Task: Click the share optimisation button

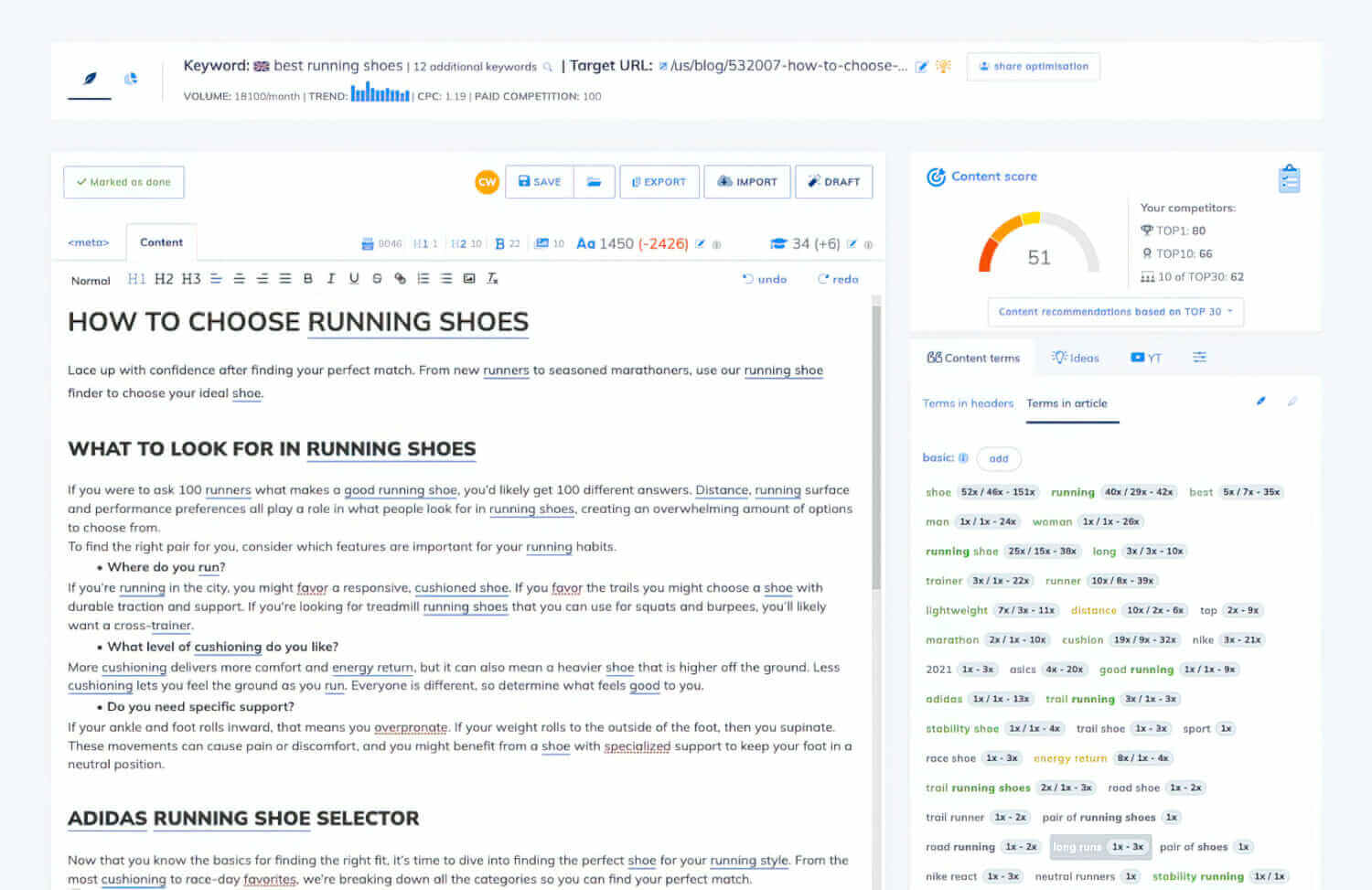Action: [1033, 66]
